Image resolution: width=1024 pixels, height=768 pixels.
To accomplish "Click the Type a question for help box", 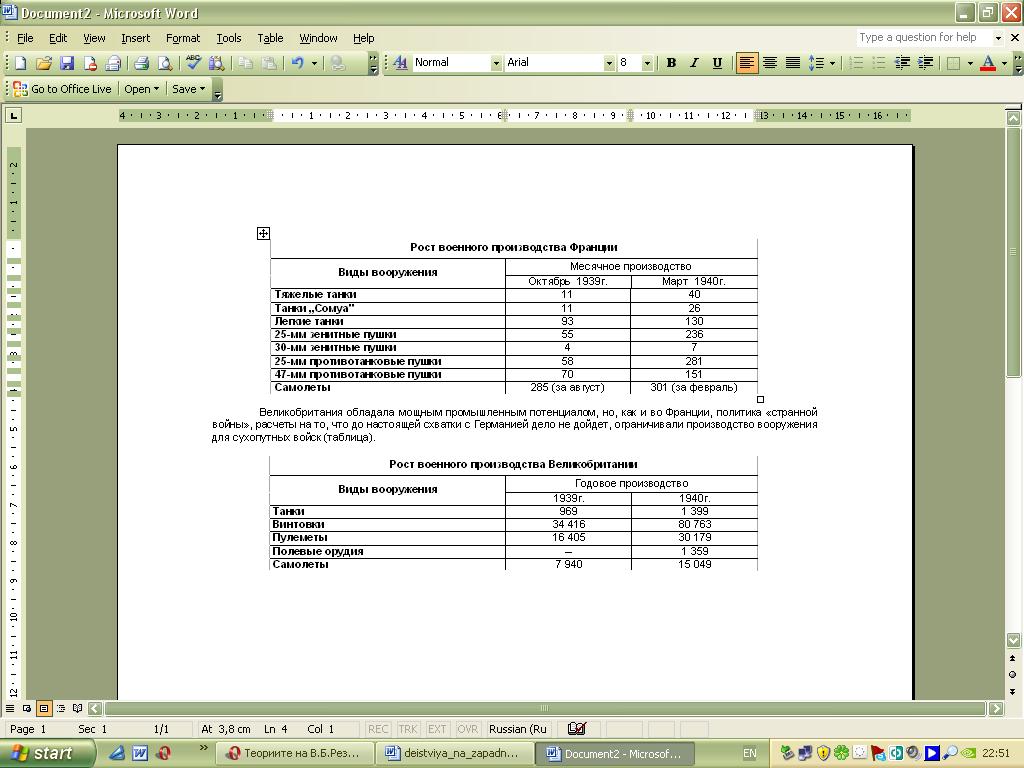I will coord(922,38).
